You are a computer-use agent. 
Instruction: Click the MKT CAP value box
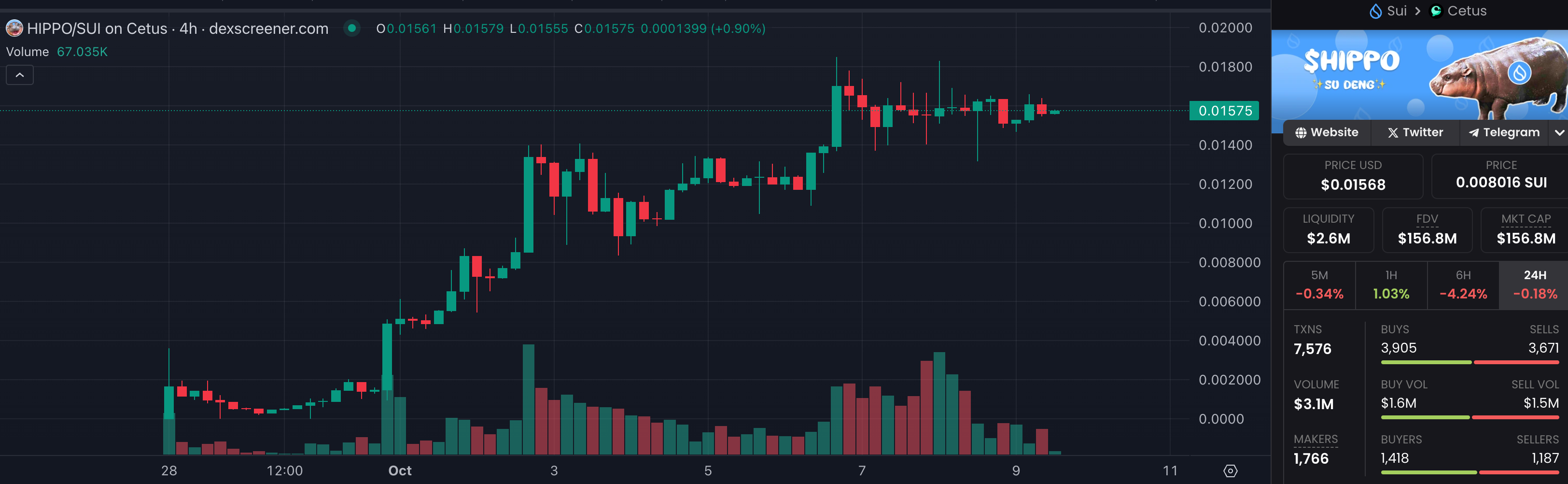[1526, 229]
